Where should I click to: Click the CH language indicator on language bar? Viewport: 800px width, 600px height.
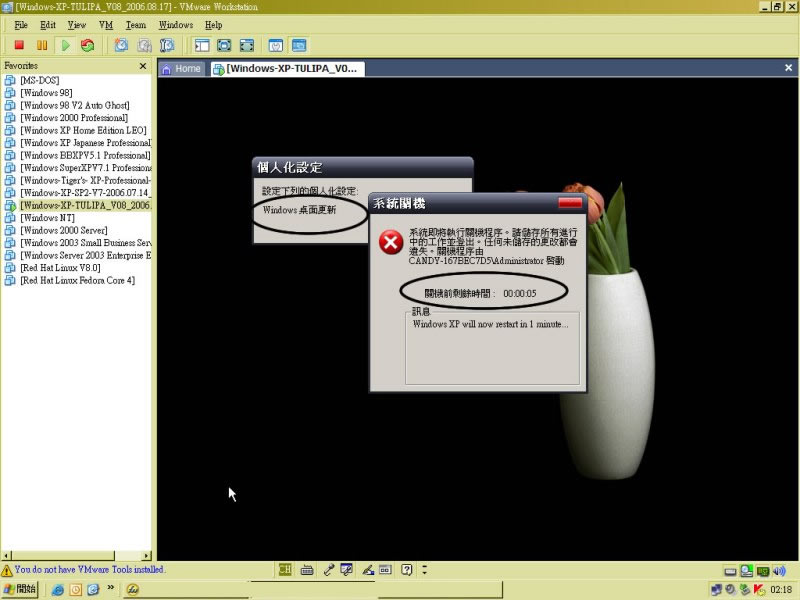click(x=285, y=569)
